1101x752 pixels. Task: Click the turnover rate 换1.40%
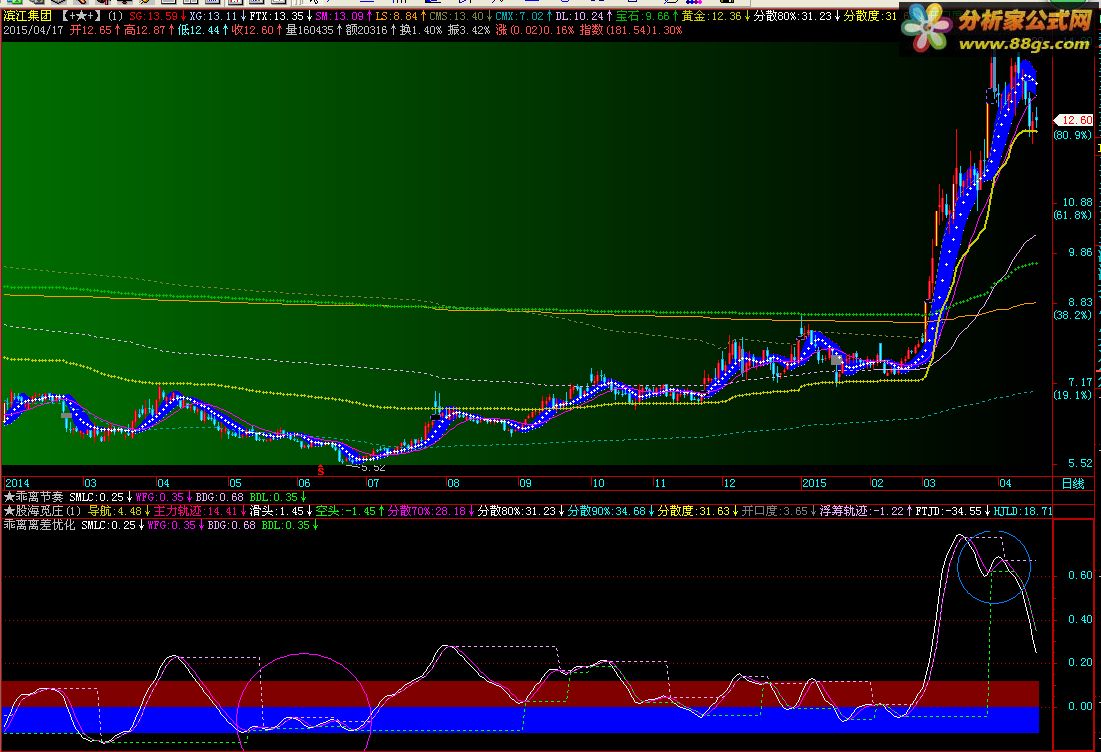[x=421, y=30]
